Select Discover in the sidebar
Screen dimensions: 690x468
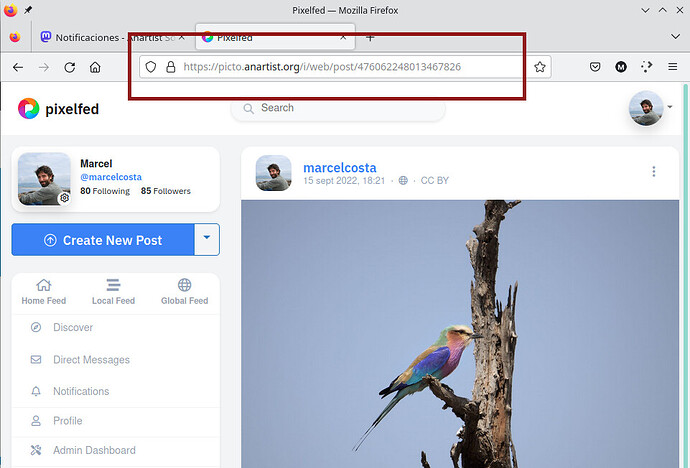72,327
